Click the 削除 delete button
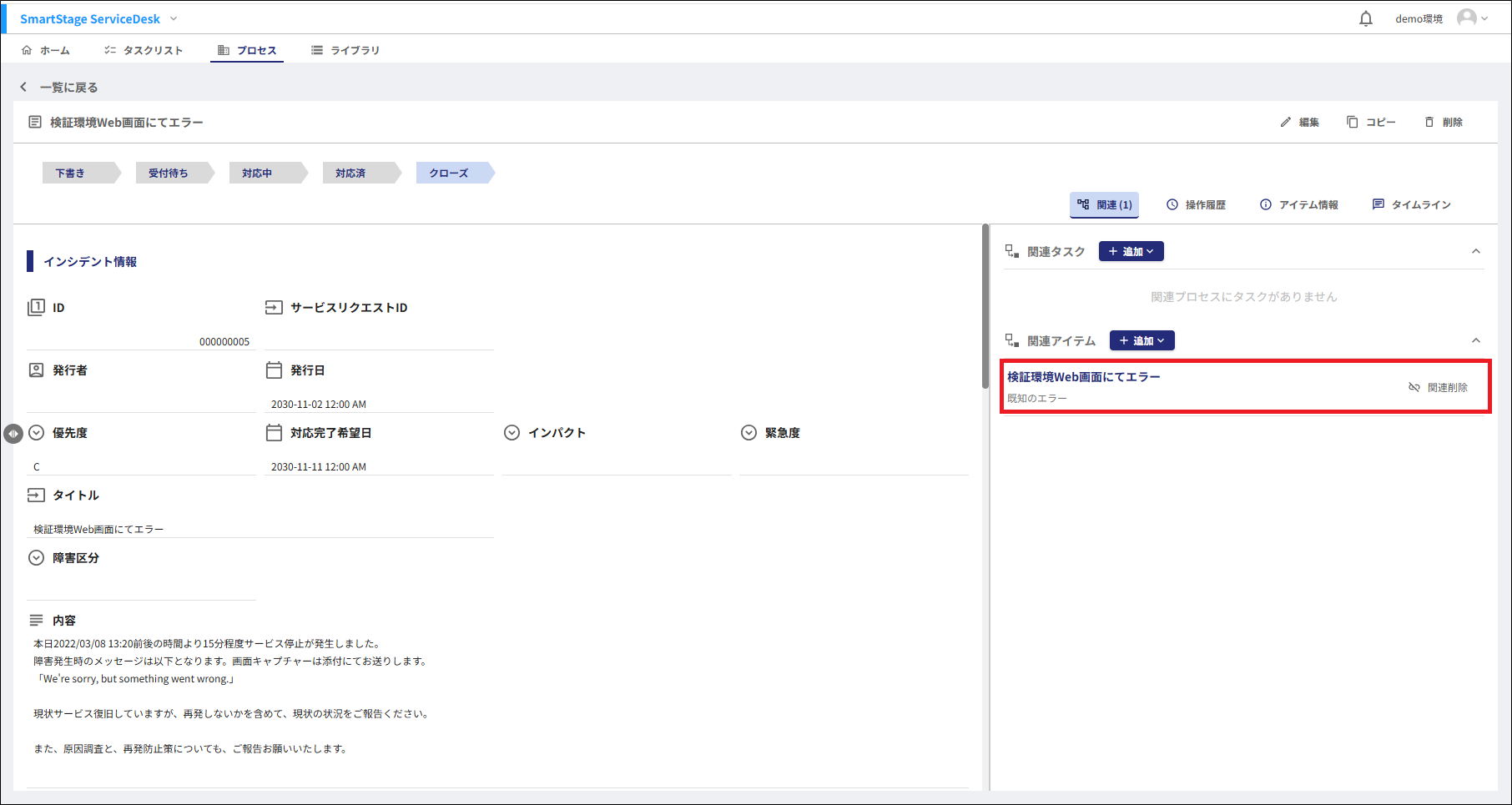1512x805 pixels. click(x=1443, y=122)
